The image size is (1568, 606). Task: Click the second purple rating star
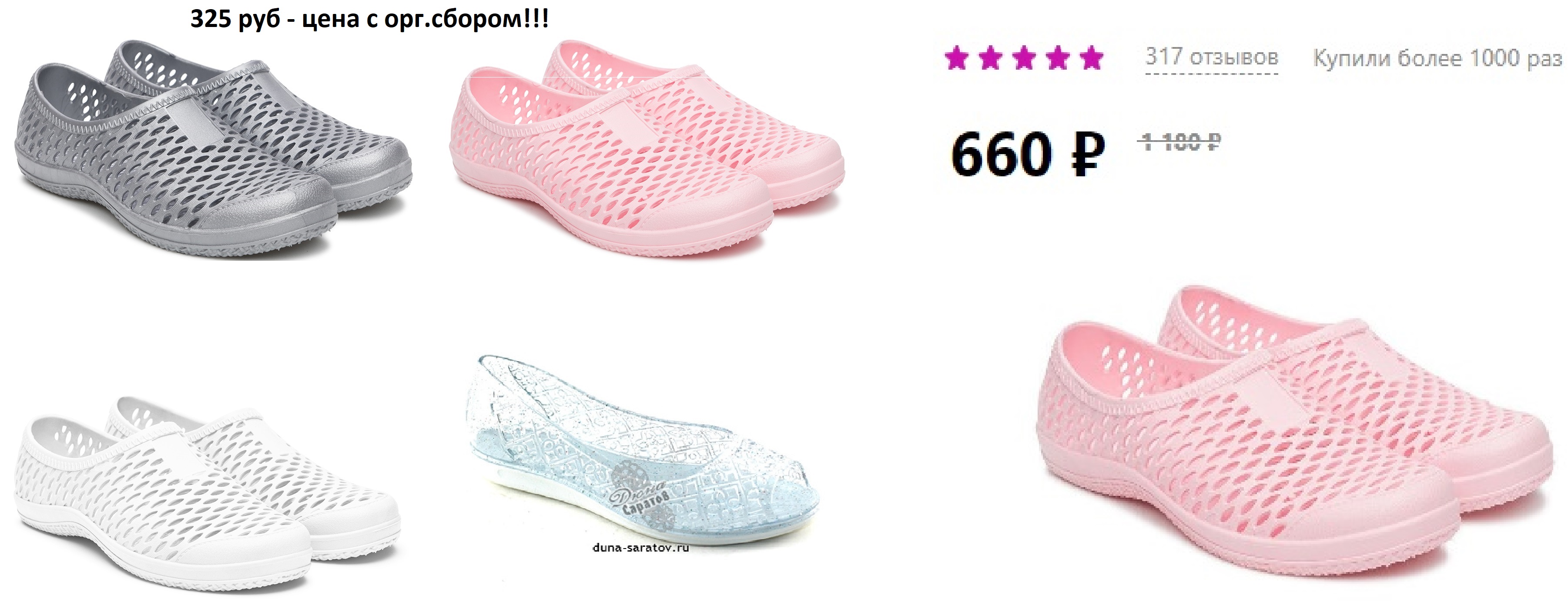click(x=990, y=58)
